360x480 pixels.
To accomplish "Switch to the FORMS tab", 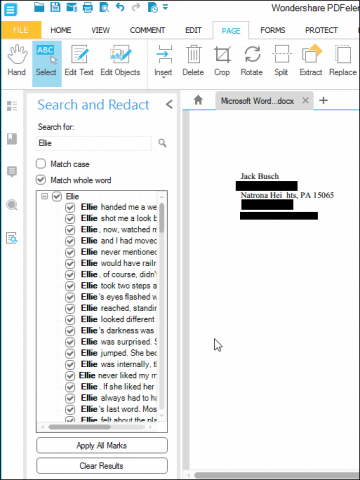I will [273, 30].
